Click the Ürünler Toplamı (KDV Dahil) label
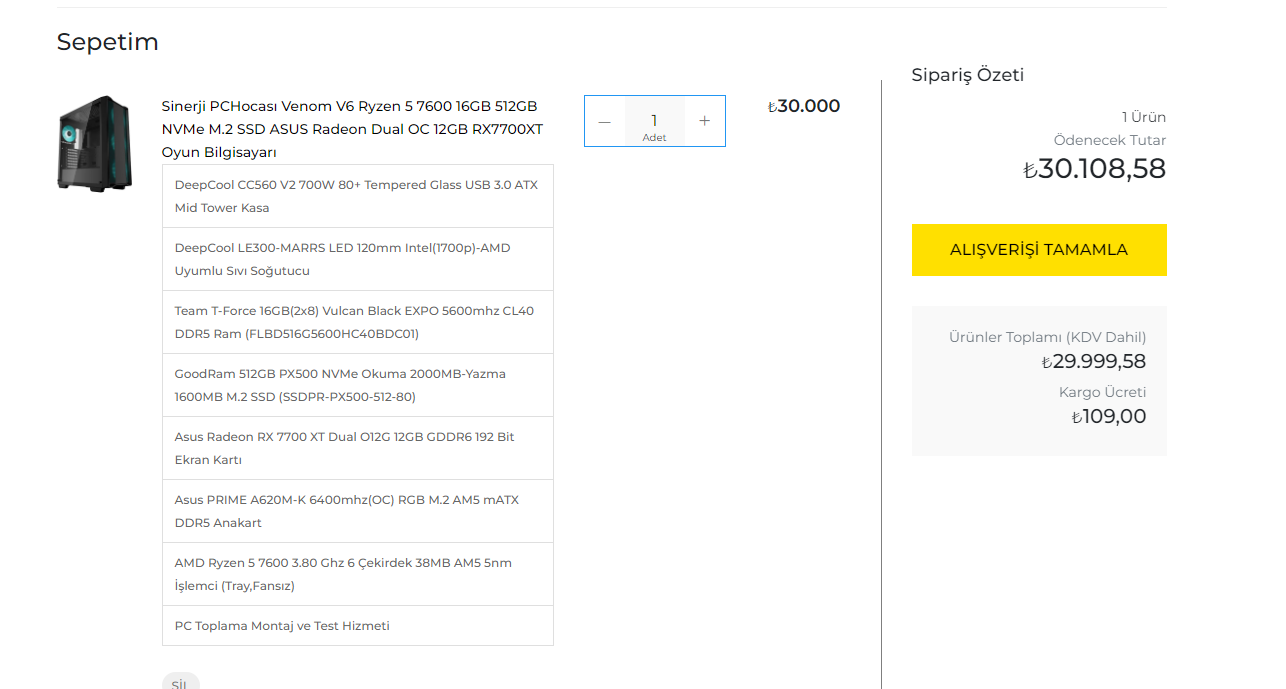Screen dimensions: 1286x689 [1048, 337]
